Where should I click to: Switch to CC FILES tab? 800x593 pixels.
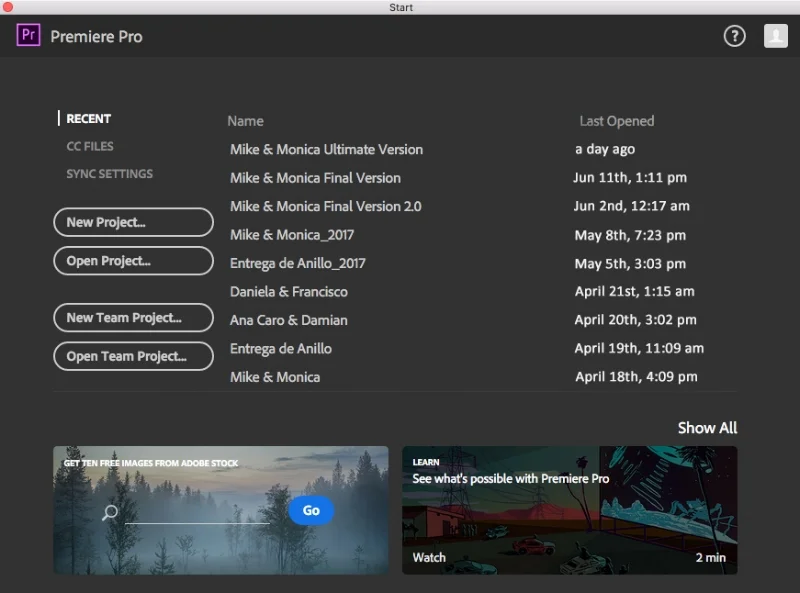tap(90, 146)
